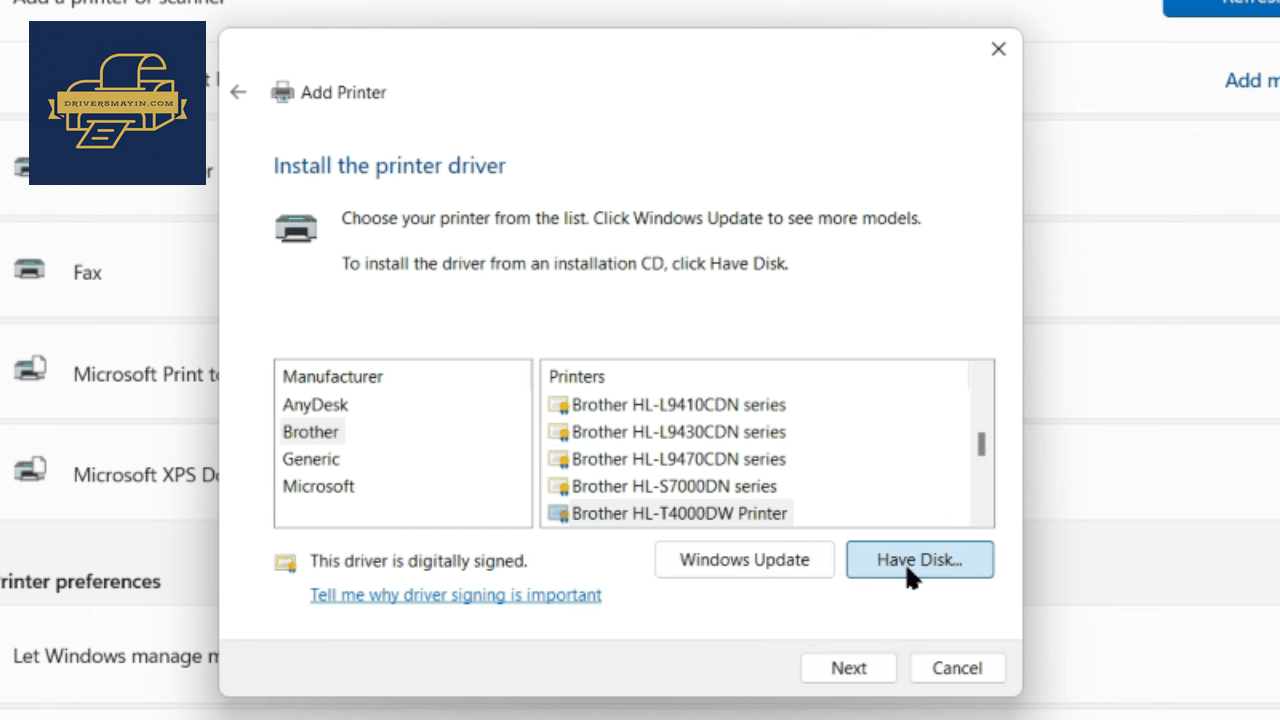Open the Fax device in Settings

click(87, 272)
